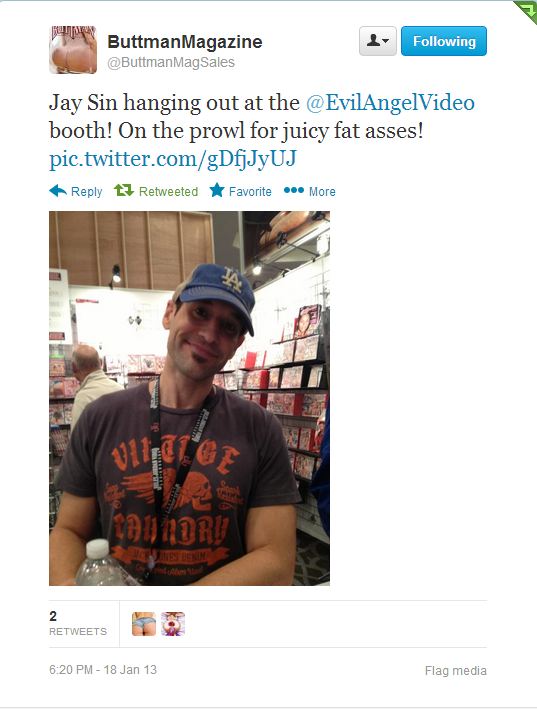The width and height of the screenshot is (537, 709).
Task: Toggle the blue Following button
Action: (444, 41)
